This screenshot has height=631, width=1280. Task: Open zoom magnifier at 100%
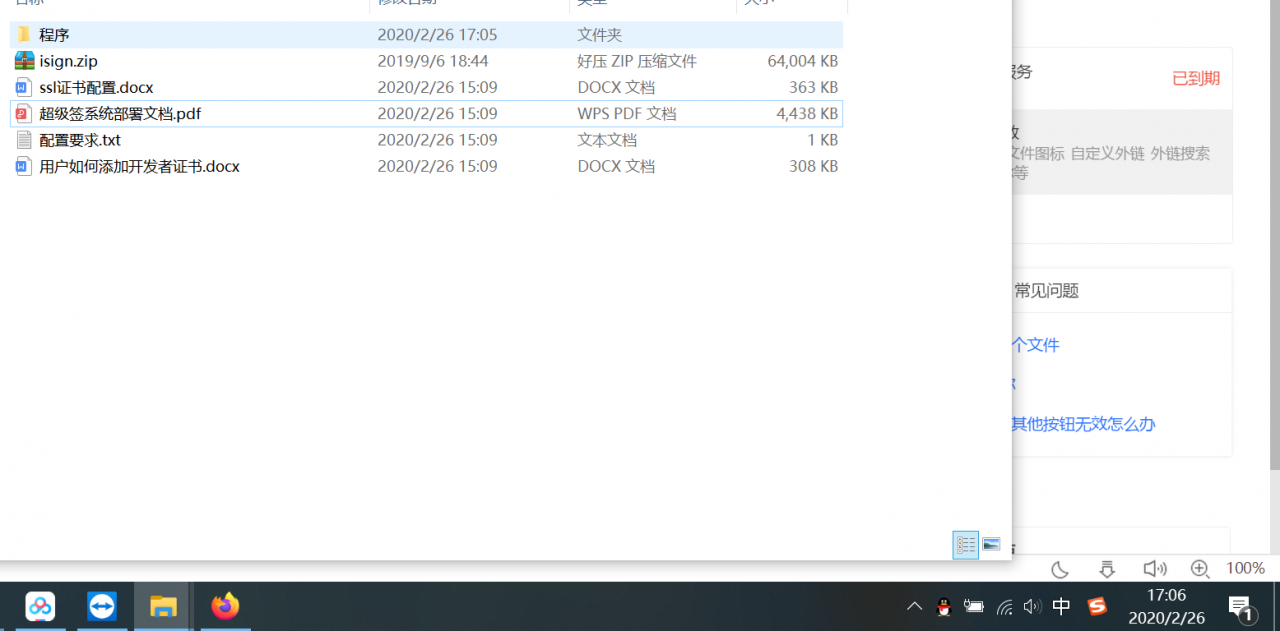coord(1200,569)
